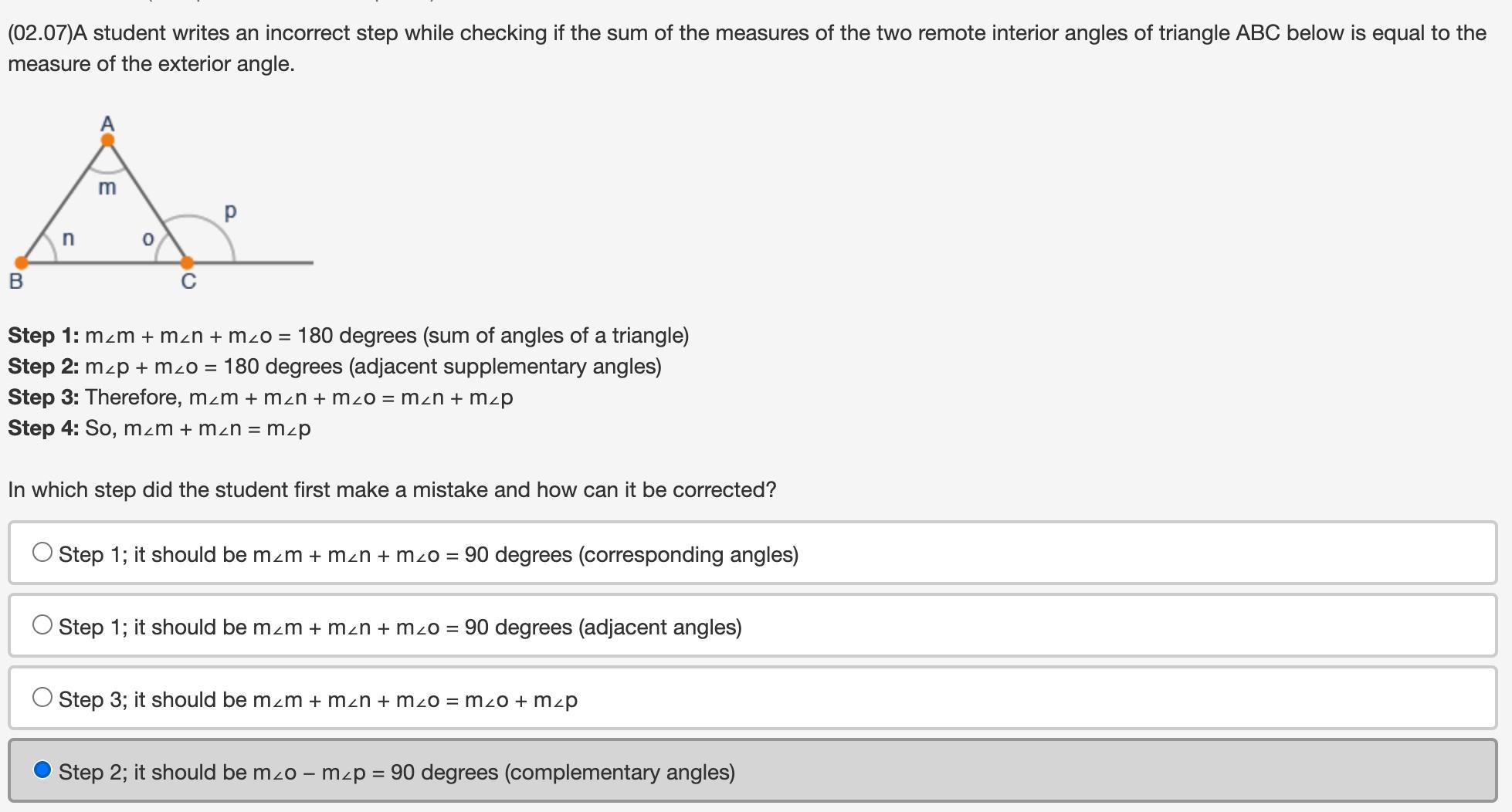Click orange vertex point A on triangle
1512x812 pixels.
click(108, 140)
